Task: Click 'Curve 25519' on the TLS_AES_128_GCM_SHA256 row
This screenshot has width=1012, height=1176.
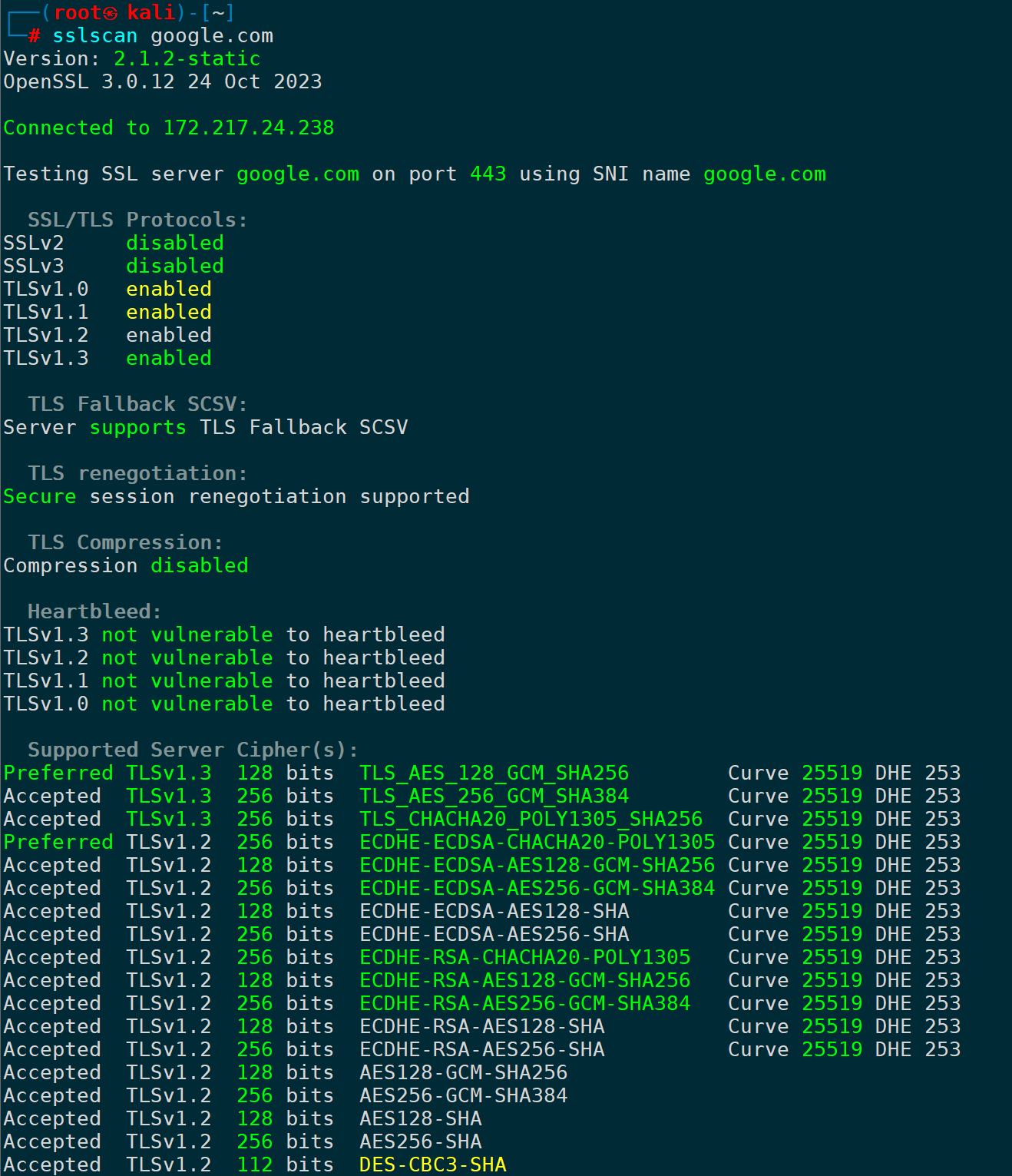Action: pyautogui.click(x=795, y=774)
